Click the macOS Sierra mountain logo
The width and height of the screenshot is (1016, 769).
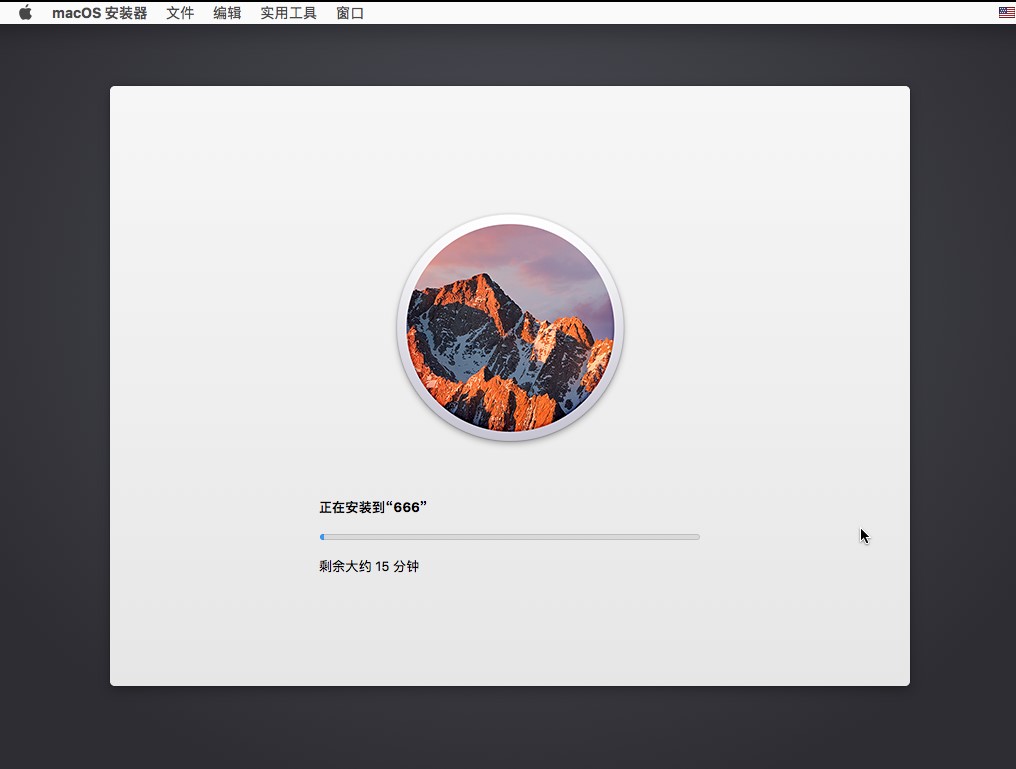[510, 328]
